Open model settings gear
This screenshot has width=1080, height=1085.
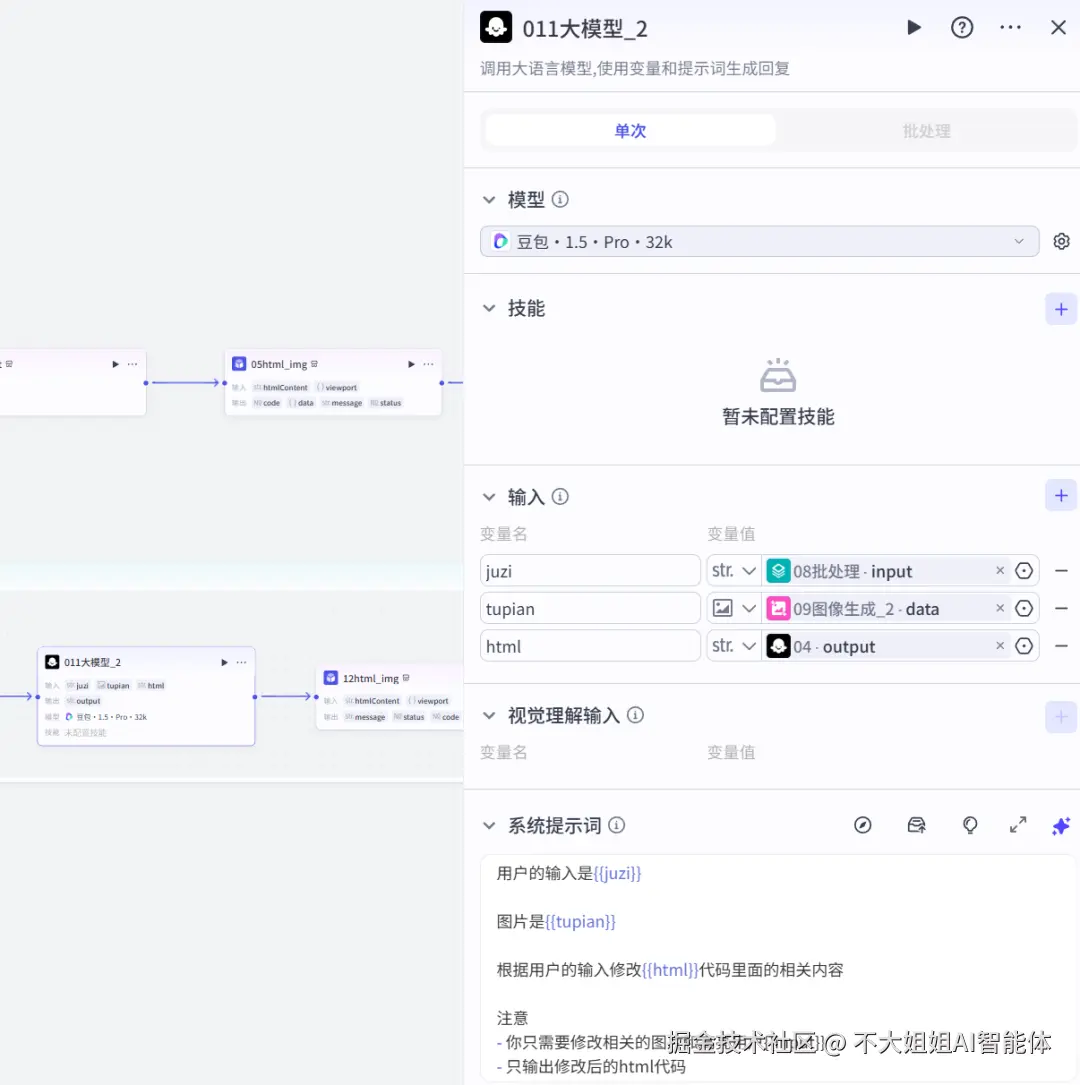point(1061,241)
